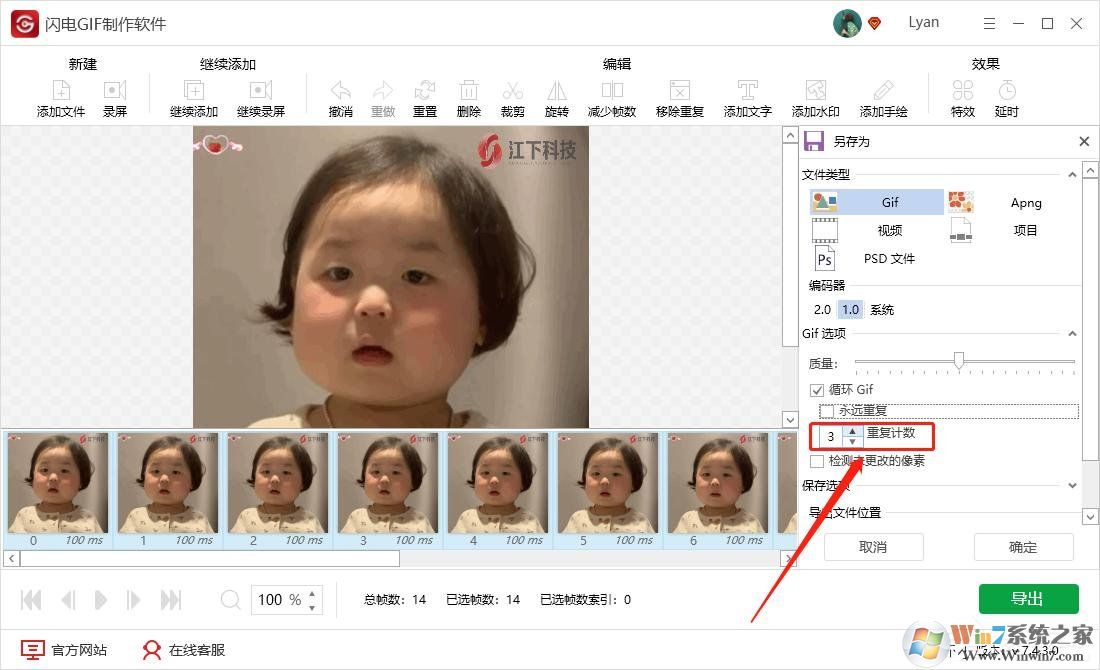Open the 官方网站 link
Screen dimensions: 1100x670
click(x=63, y=649)
